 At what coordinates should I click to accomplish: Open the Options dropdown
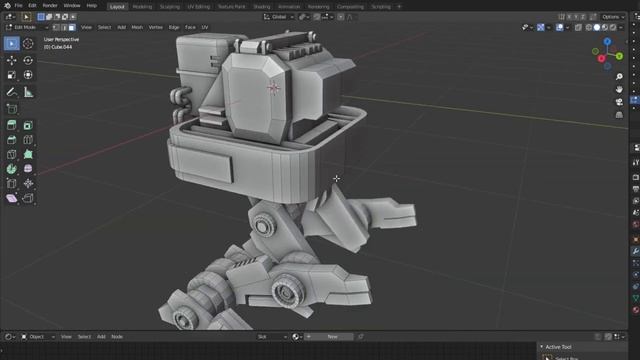613,17
